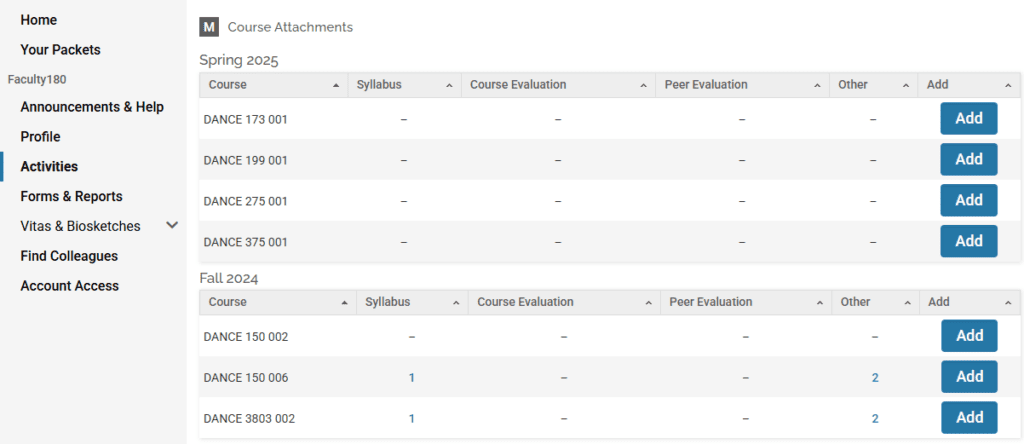Sort Spring 2025 Add column arrow
Image resolution: width=1024 pixels, height=444 pixels.
point(1008,86)
